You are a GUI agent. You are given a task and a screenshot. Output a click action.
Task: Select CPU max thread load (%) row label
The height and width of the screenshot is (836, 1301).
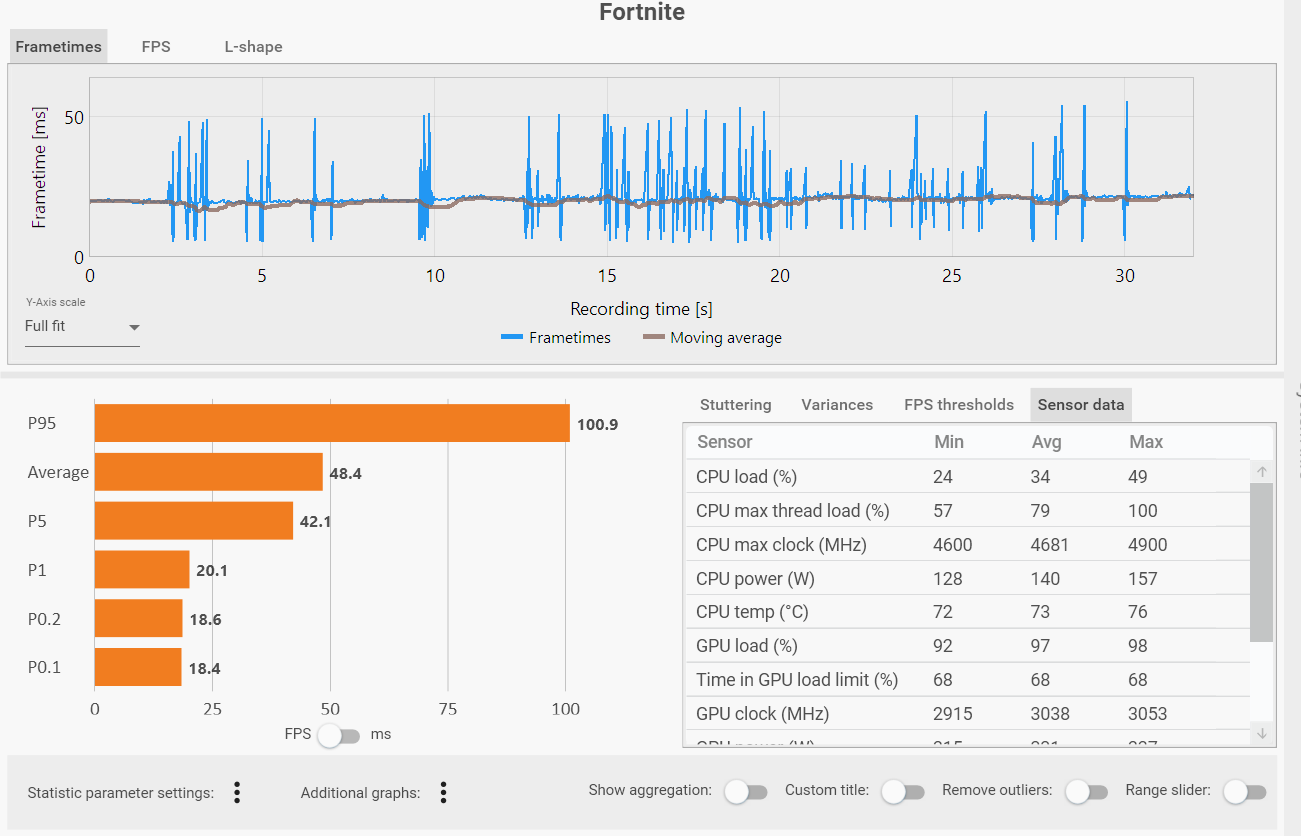click(792, 511)
